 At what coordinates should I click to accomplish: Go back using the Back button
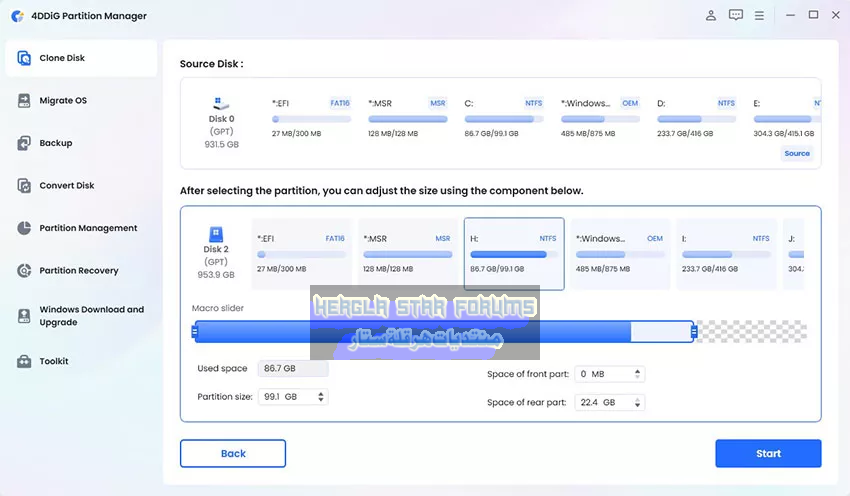233,453
